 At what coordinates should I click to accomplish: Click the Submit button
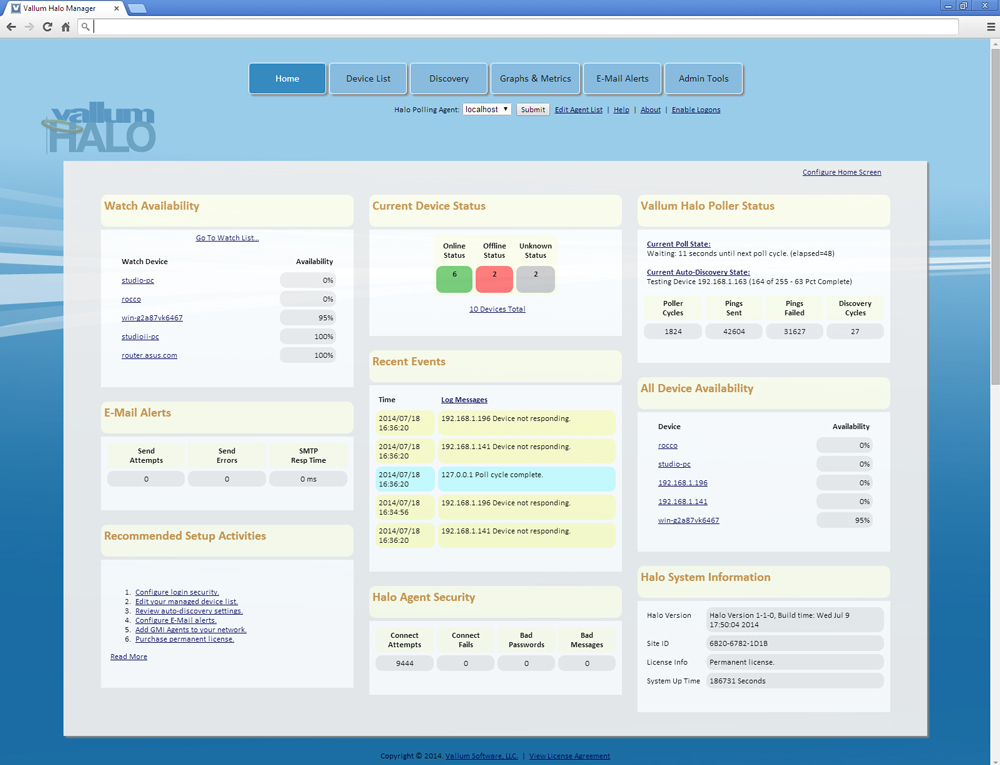pos(533,110)
